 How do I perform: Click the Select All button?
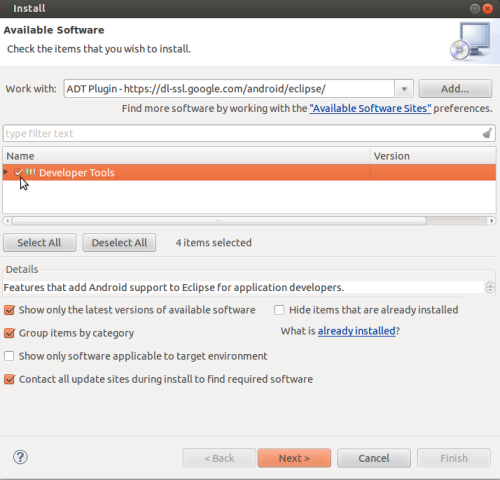(x=39, y=243)
